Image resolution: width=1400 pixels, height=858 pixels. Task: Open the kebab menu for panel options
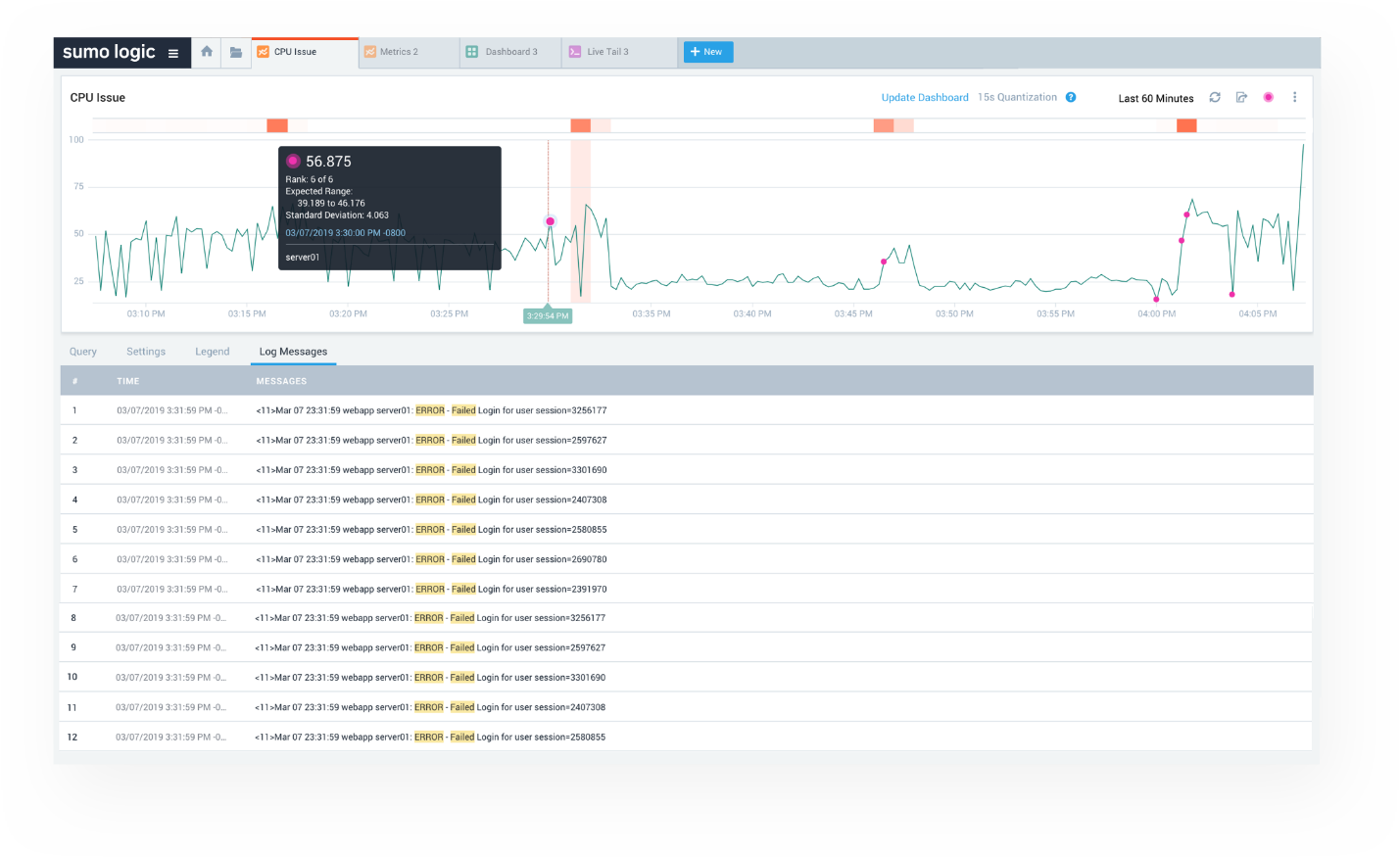coord(1294,97)
